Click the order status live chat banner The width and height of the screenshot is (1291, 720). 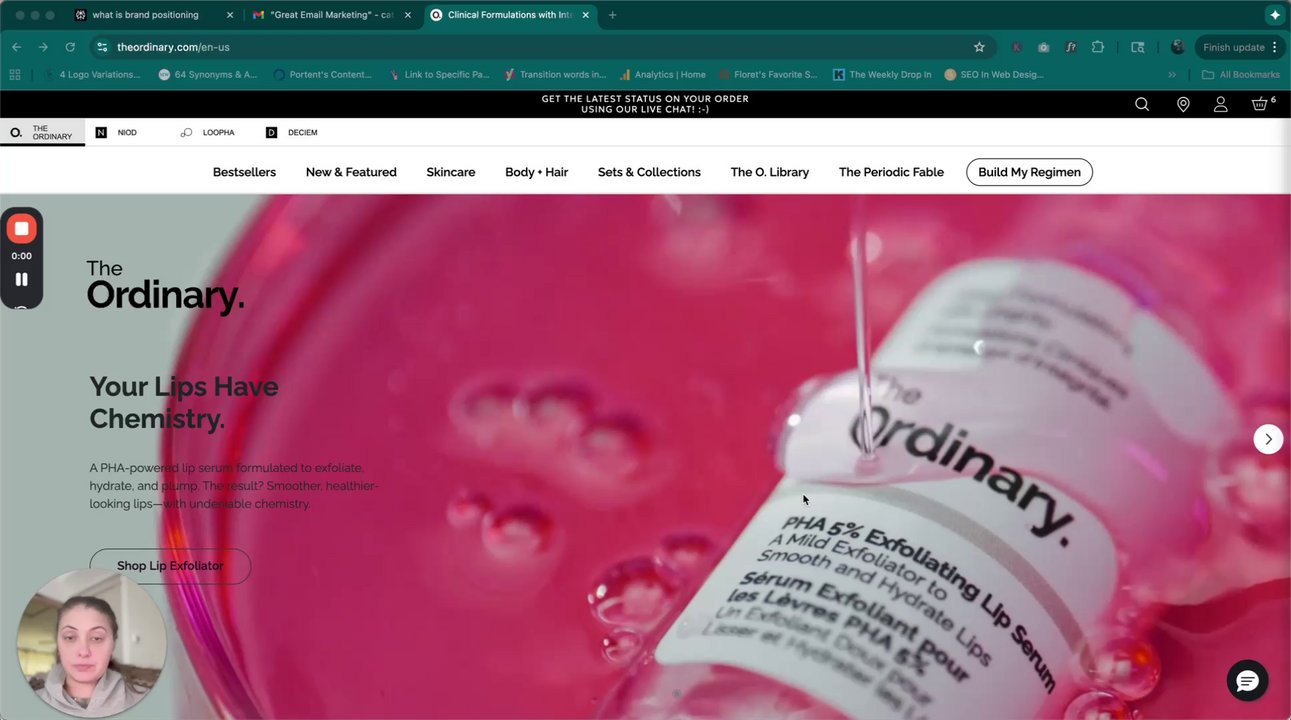(x=645, y=104)
